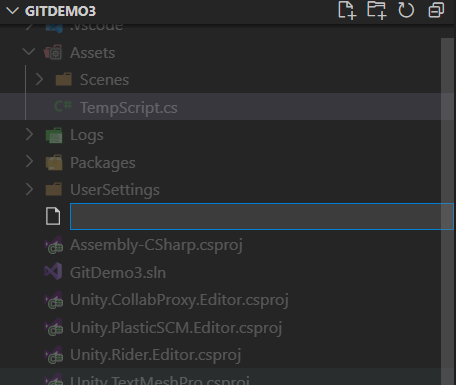The width and height of the screenshot is (456, 385).
Task: Click the csproj icon beside Unity.CollabProxy.Editor.csproj
Action: (x=54, y=300)
